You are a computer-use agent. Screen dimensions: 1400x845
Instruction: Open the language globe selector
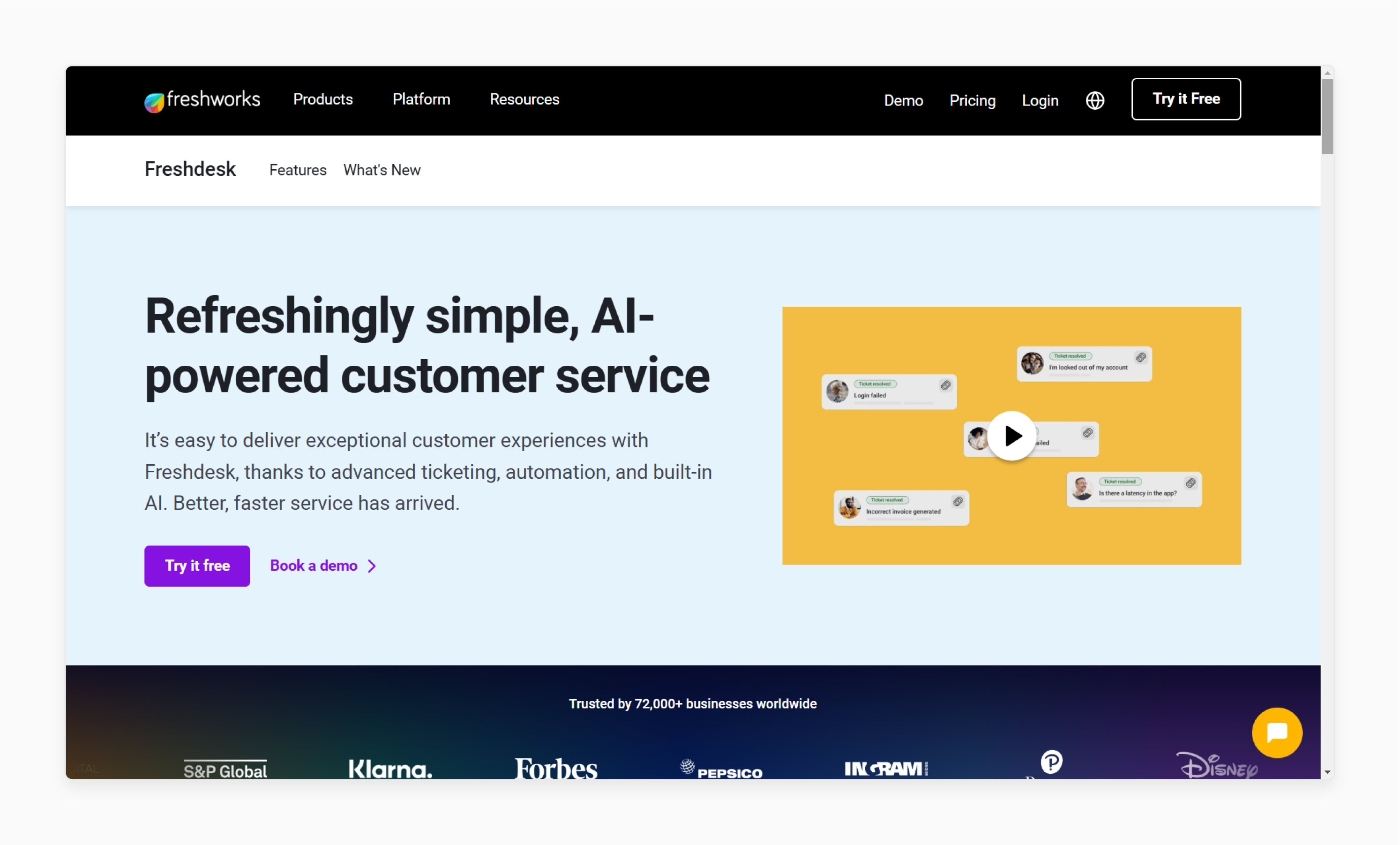tap(1094, 101)
